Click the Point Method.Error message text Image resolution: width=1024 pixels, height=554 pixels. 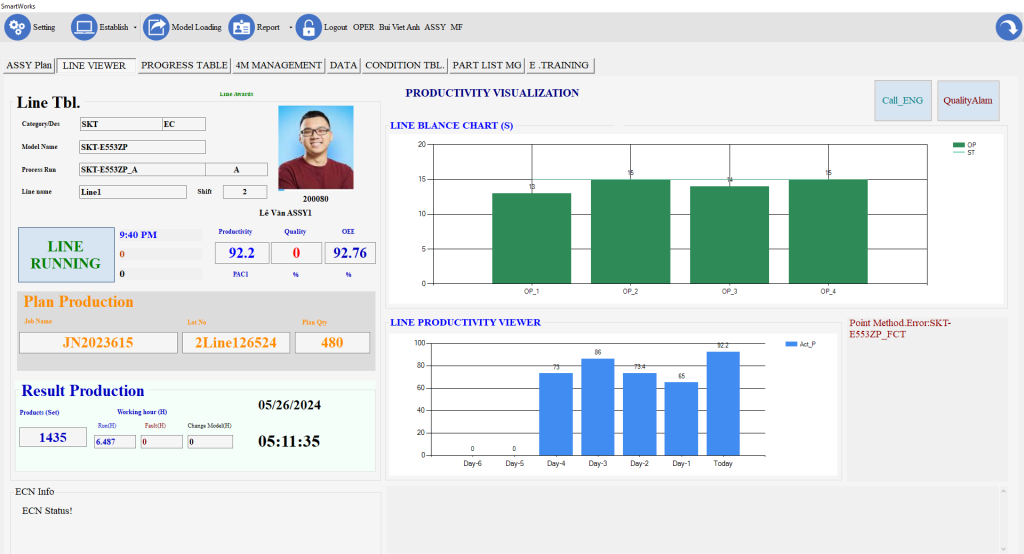point(900,329)
